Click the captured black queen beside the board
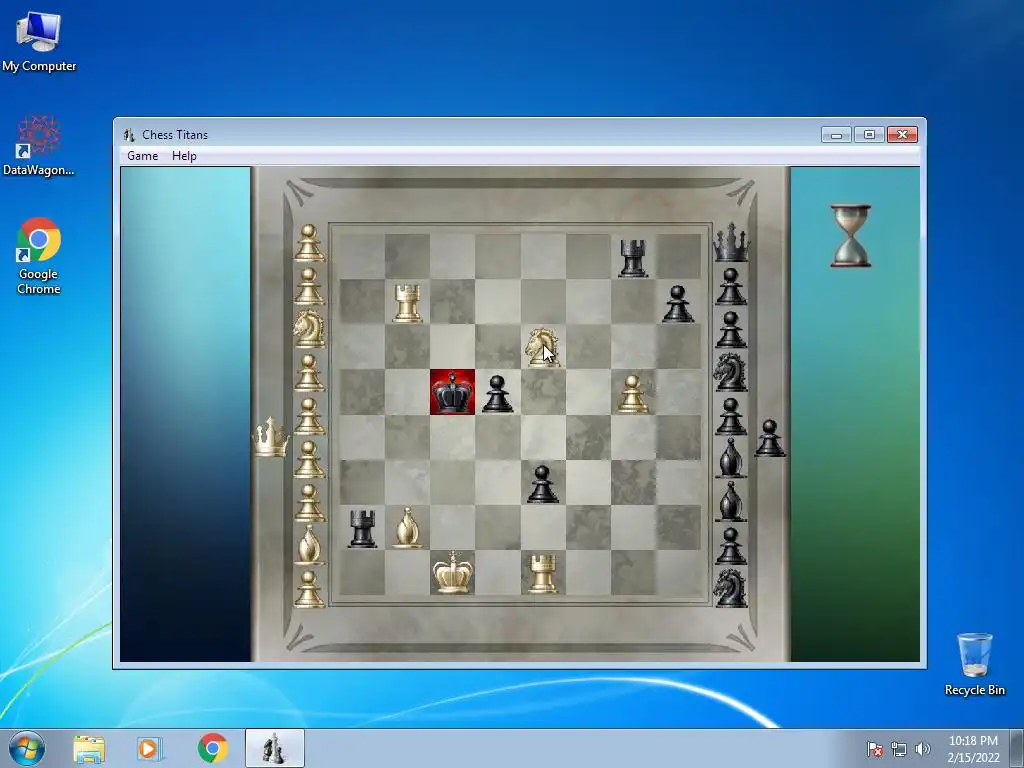 tap(731, 242)
